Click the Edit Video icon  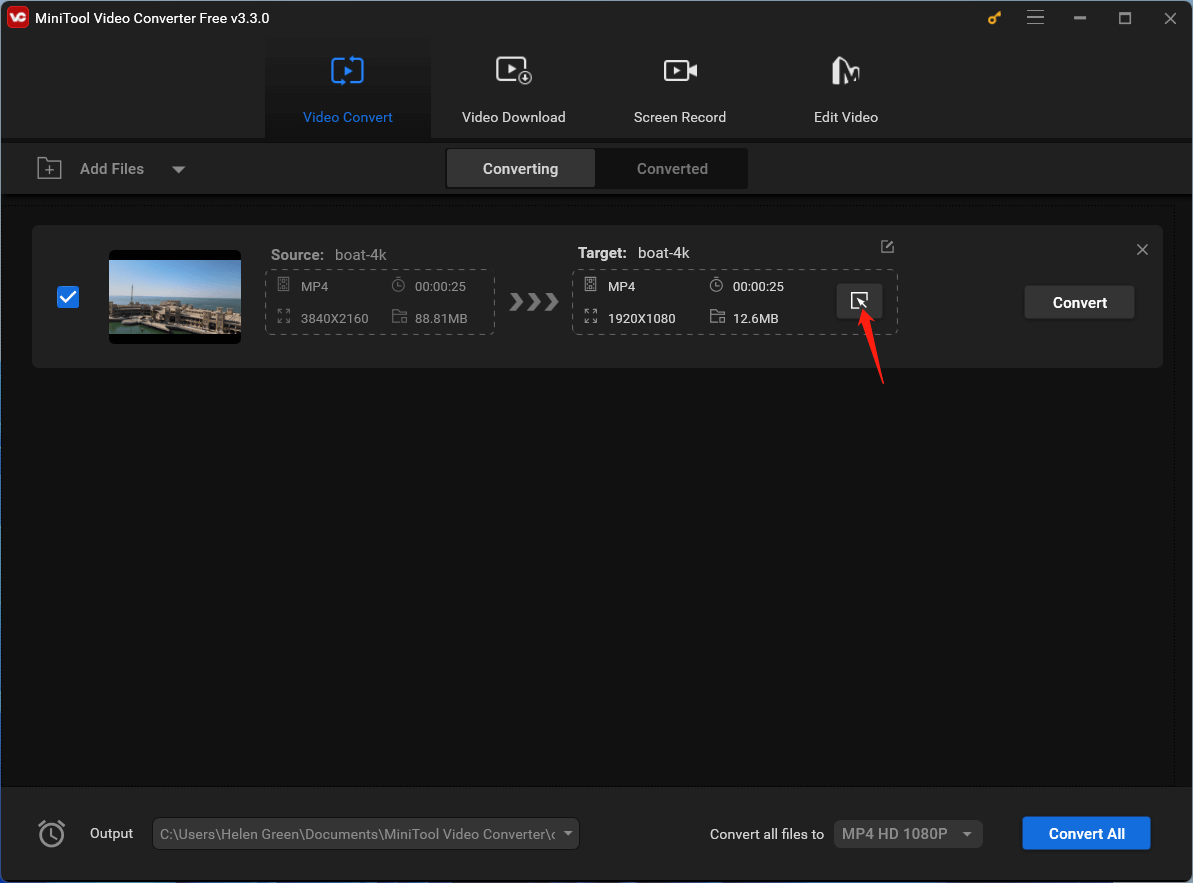point(845,71)
